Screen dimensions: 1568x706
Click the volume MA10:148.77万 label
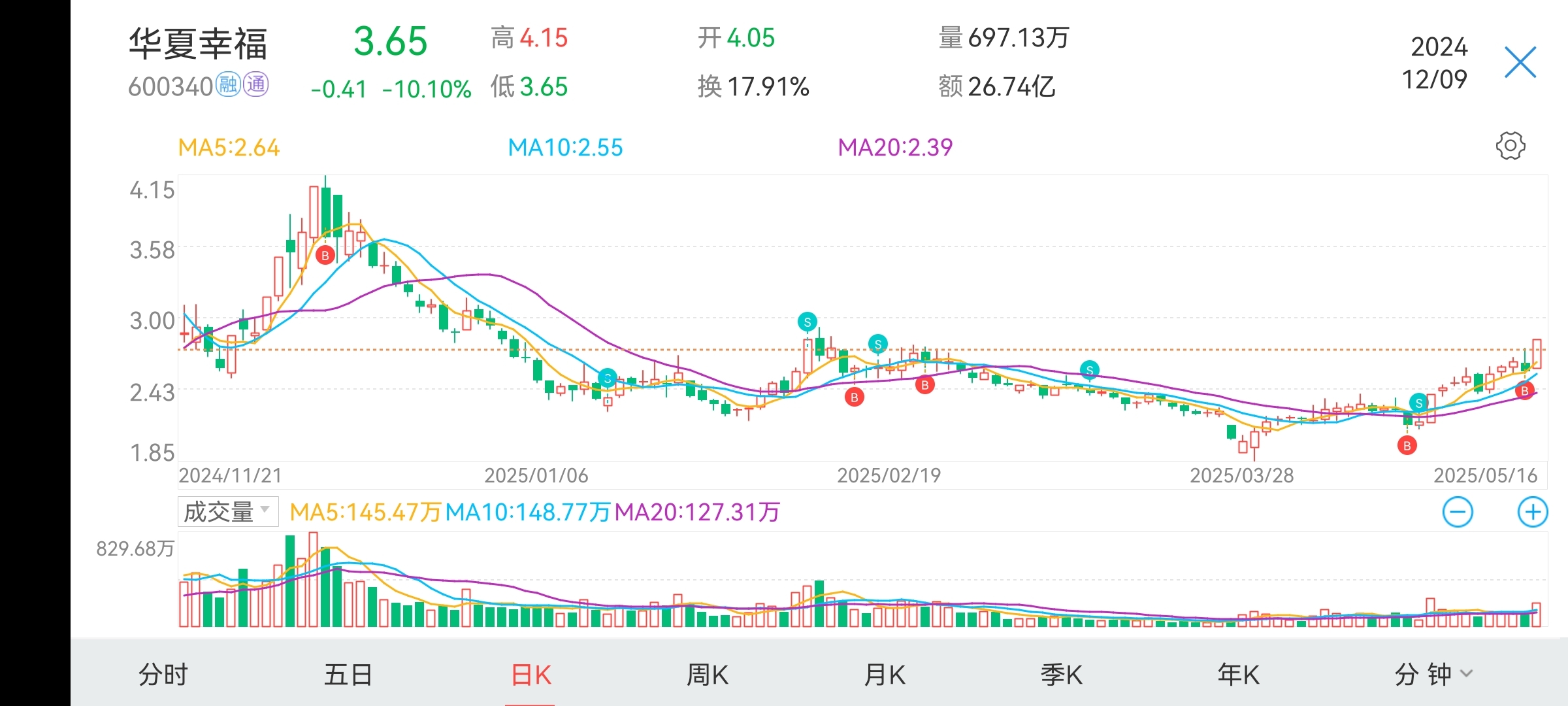click(x=528, y=512)
